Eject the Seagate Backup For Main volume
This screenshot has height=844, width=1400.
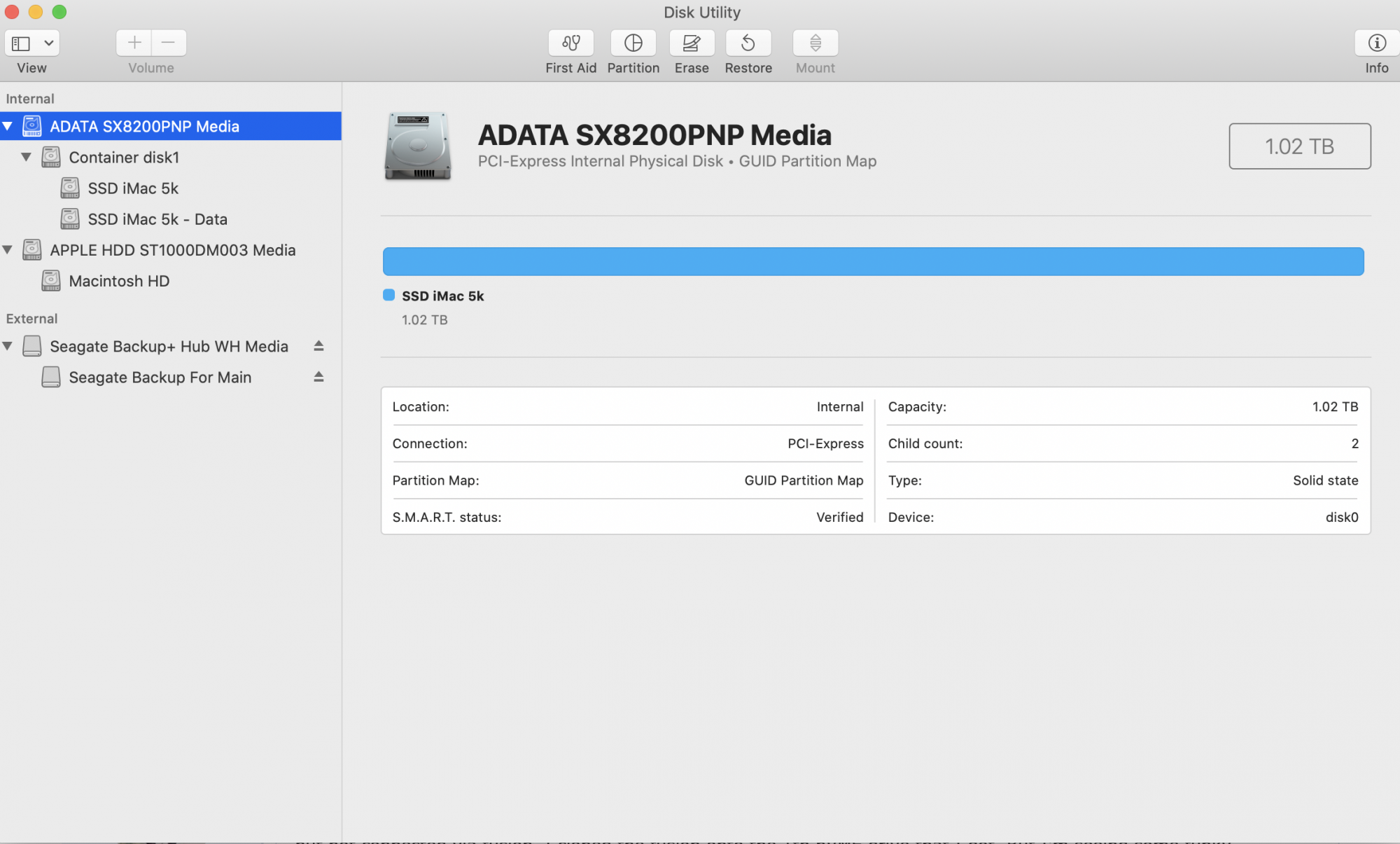coord(318,377)
